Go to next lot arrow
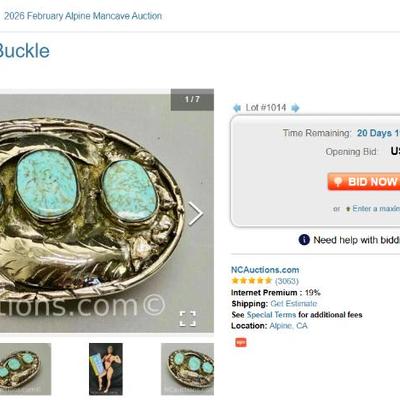 295,108
